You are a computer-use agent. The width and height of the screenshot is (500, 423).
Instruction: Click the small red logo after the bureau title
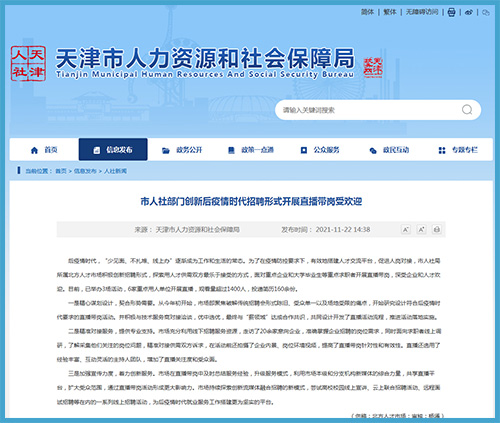coord(373,67)
